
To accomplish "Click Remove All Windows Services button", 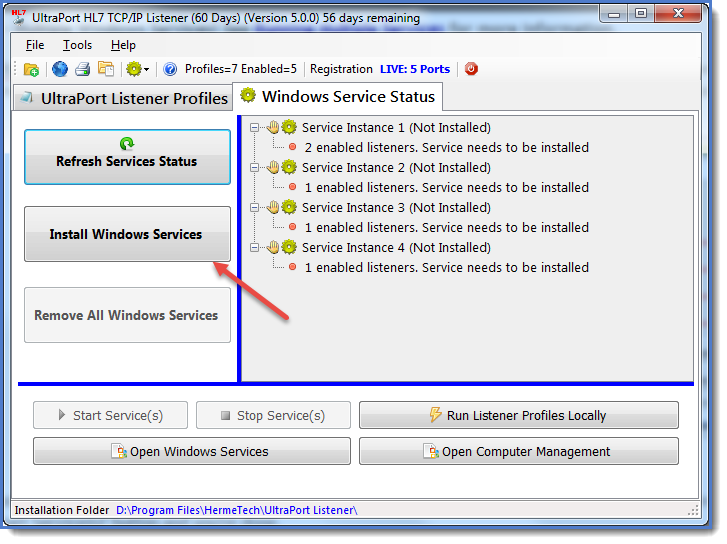I will tap(128, 315).
